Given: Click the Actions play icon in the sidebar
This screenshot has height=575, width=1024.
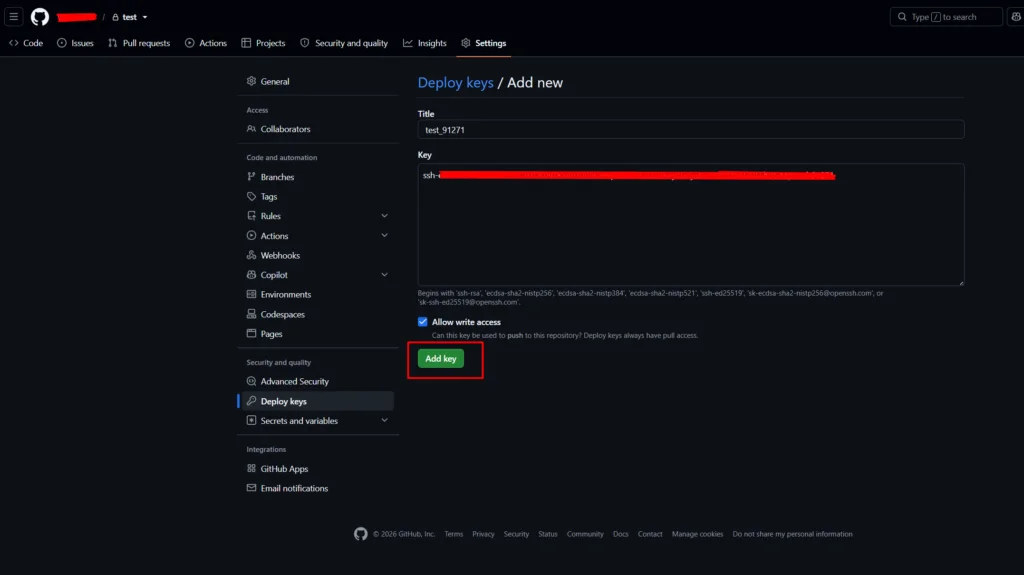Looking at the screenshot, I should [251, 235].
